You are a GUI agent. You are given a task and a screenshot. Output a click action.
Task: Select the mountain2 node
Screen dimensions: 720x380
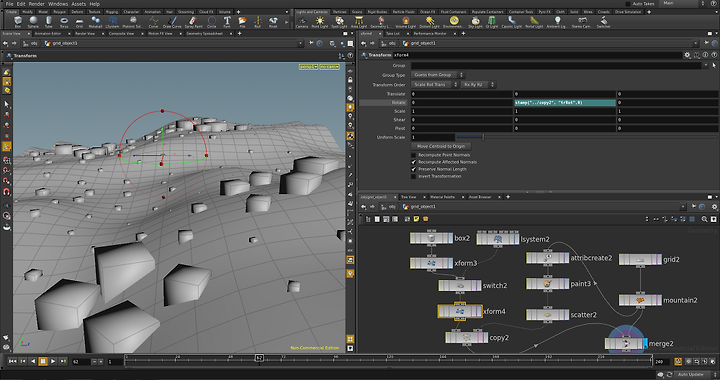tap(640, 300)
